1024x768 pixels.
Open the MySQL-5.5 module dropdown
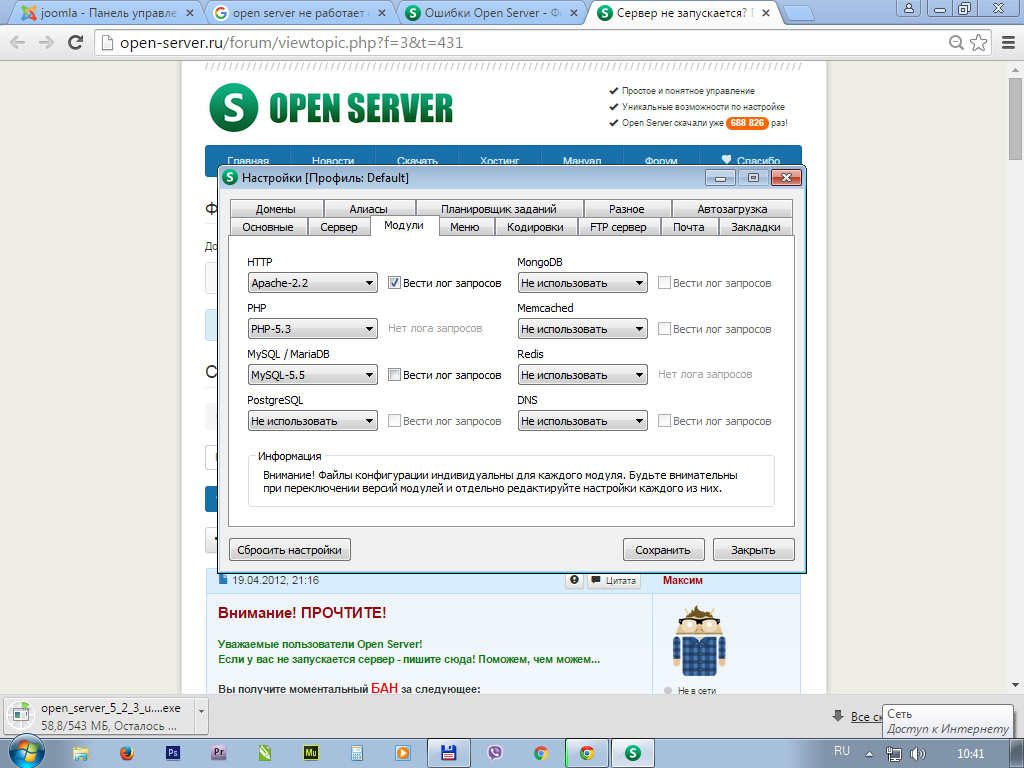click(x=312, y=375)
